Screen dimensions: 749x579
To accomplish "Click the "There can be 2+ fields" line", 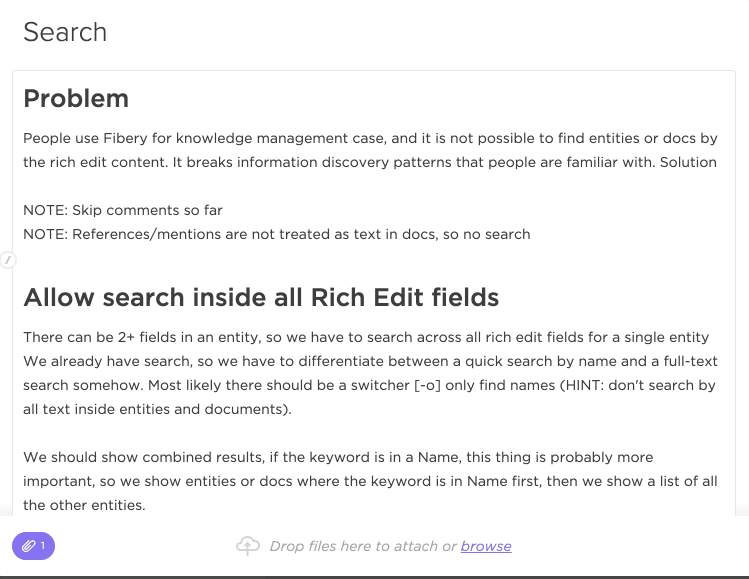I will [x=366, y=337].
